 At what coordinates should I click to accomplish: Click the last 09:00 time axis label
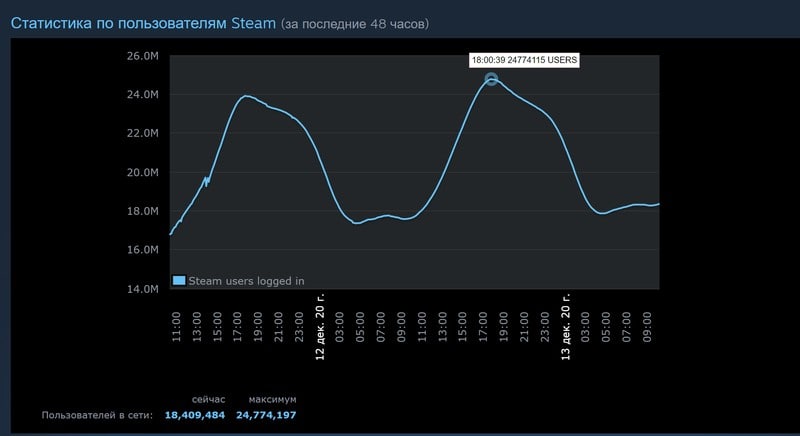(x=647, y=327)
